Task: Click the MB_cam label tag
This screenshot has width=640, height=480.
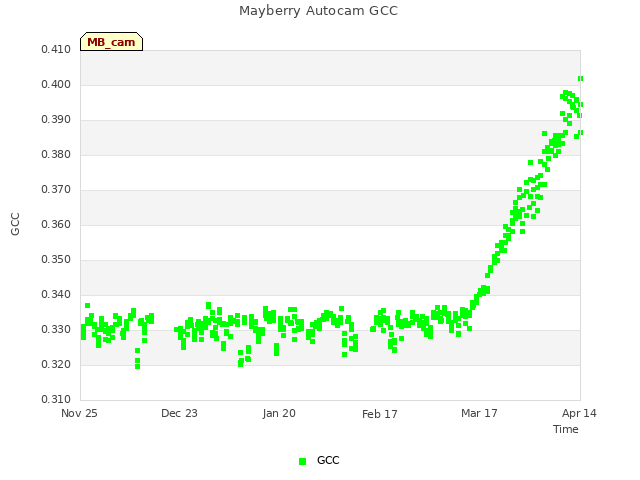Action: (x=111, y=42)
